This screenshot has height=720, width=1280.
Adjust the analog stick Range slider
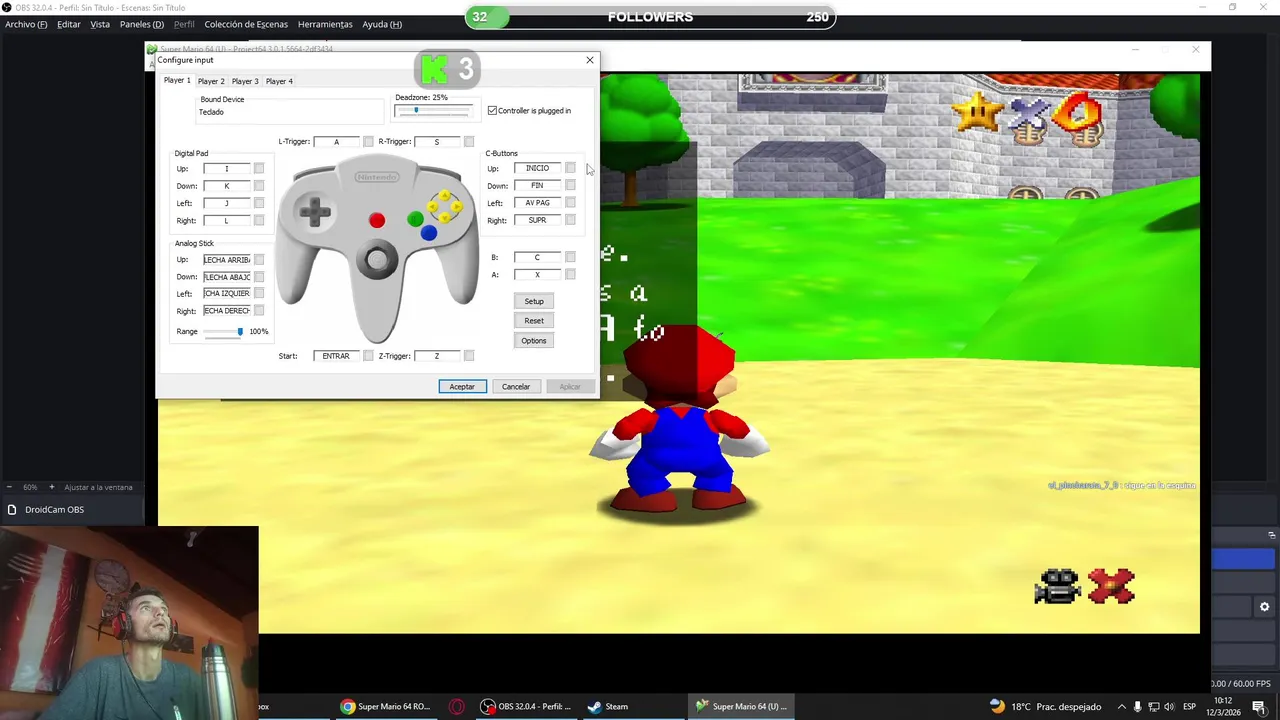224,331
